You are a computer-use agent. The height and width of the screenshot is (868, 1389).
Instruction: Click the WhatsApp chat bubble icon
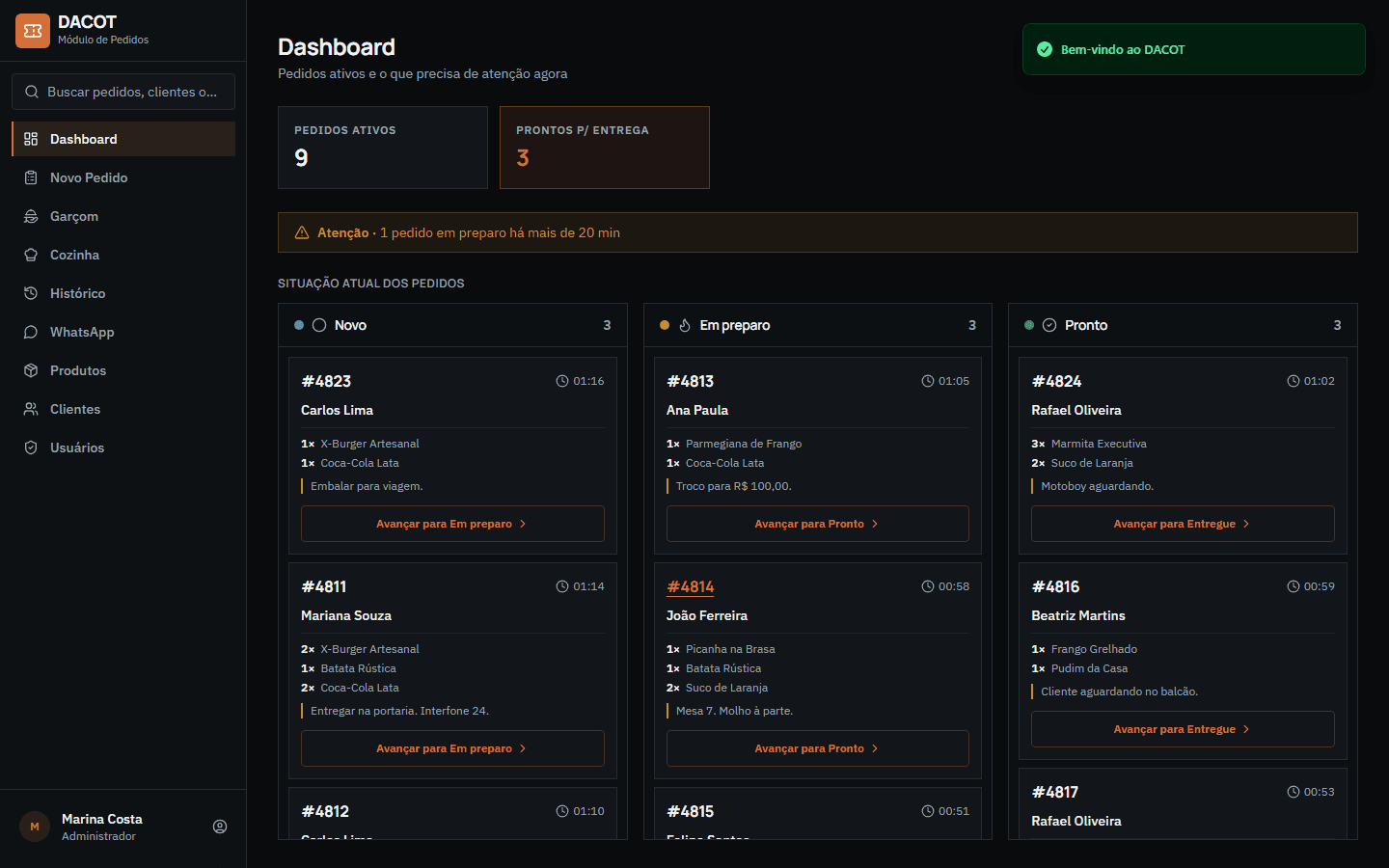pyautogui.click(x=31, y=332)
